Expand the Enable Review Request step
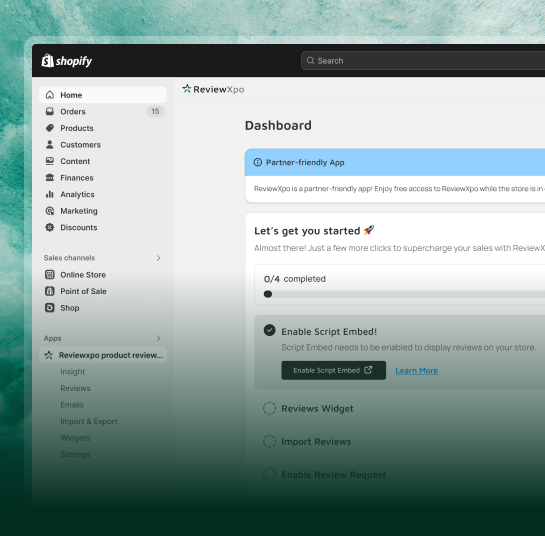 click(333, 474)
